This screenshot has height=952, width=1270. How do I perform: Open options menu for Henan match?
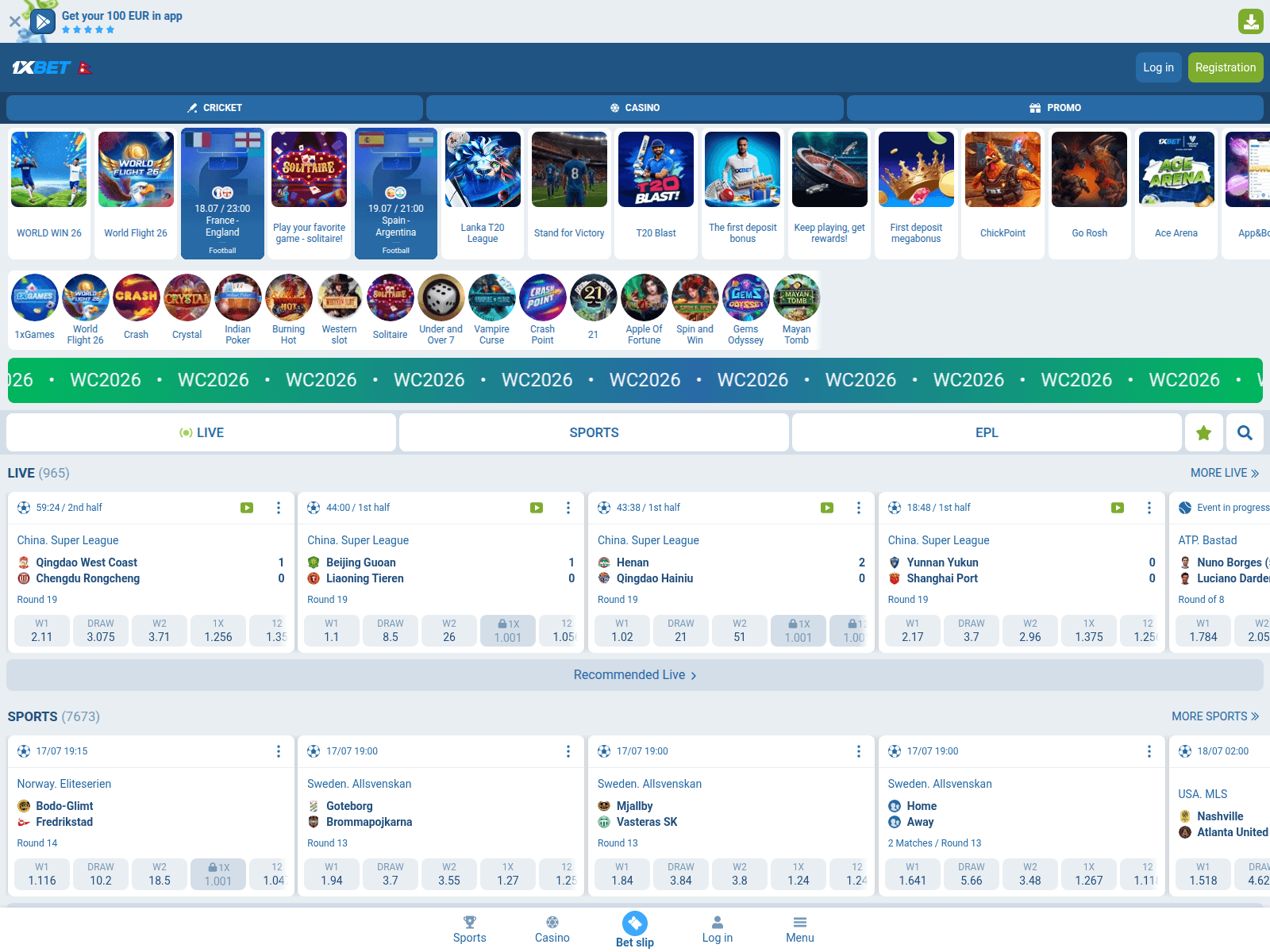[859, 508]
